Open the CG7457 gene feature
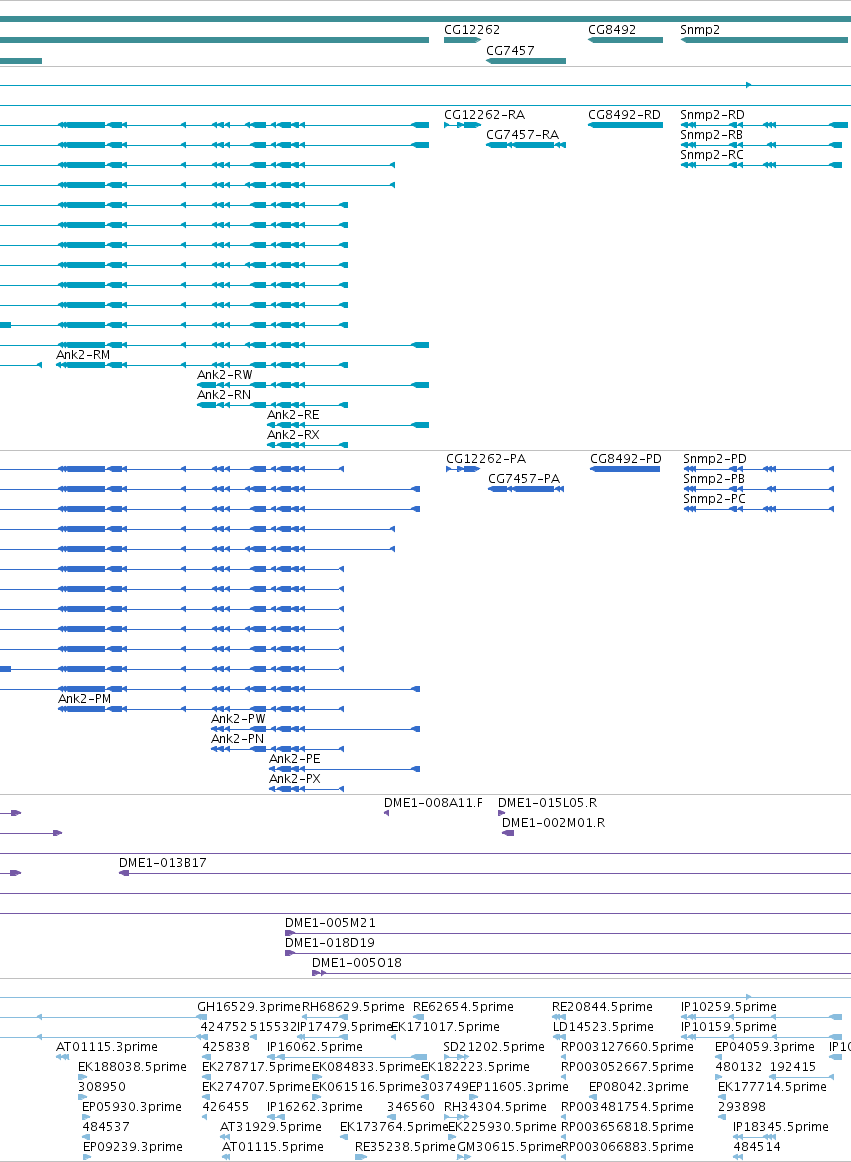 coord(526,61)
